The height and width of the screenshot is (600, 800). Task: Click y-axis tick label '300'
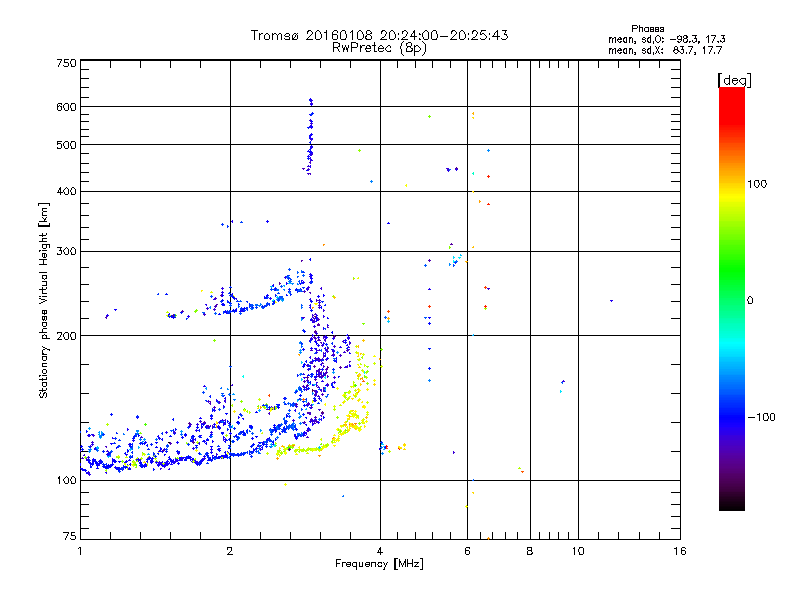pyautogui.click(x=67, y=252)
